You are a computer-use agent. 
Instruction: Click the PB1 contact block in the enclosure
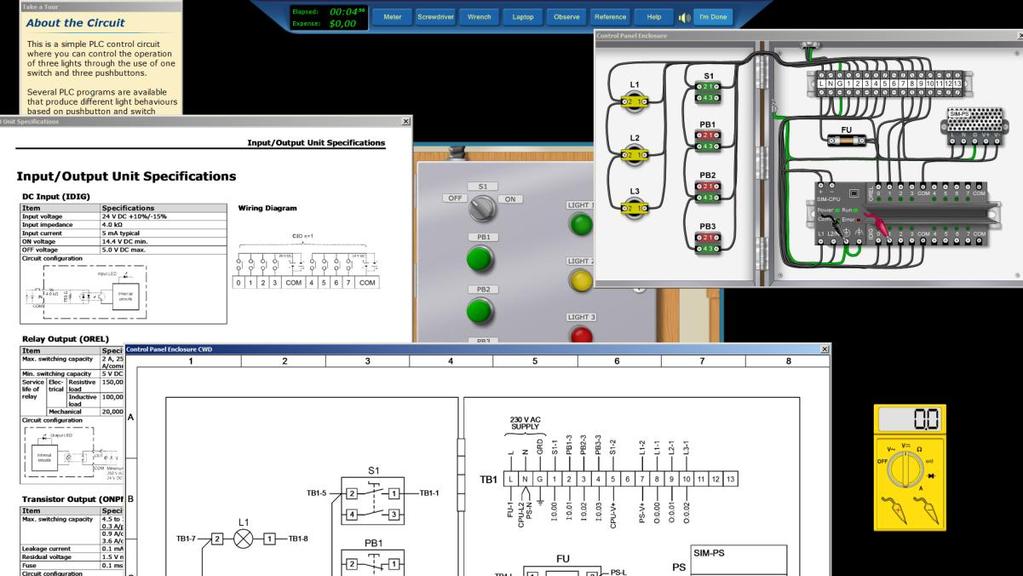(708, 140)
